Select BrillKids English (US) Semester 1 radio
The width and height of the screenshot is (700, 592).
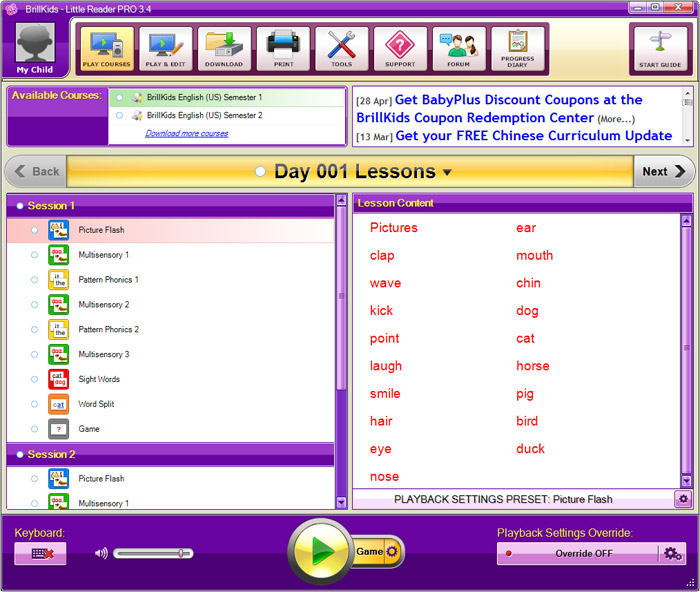coord(119,97)
